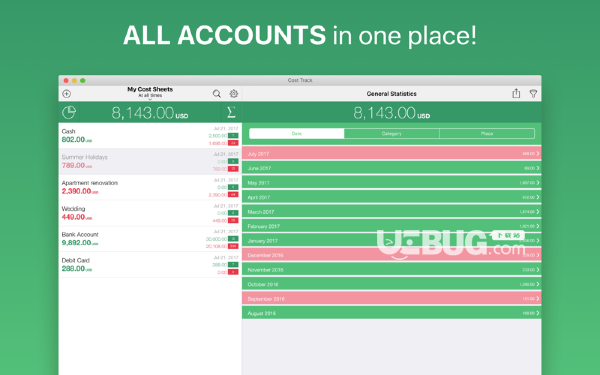Expand July 2017 chevron

click(x=538, y=153)
